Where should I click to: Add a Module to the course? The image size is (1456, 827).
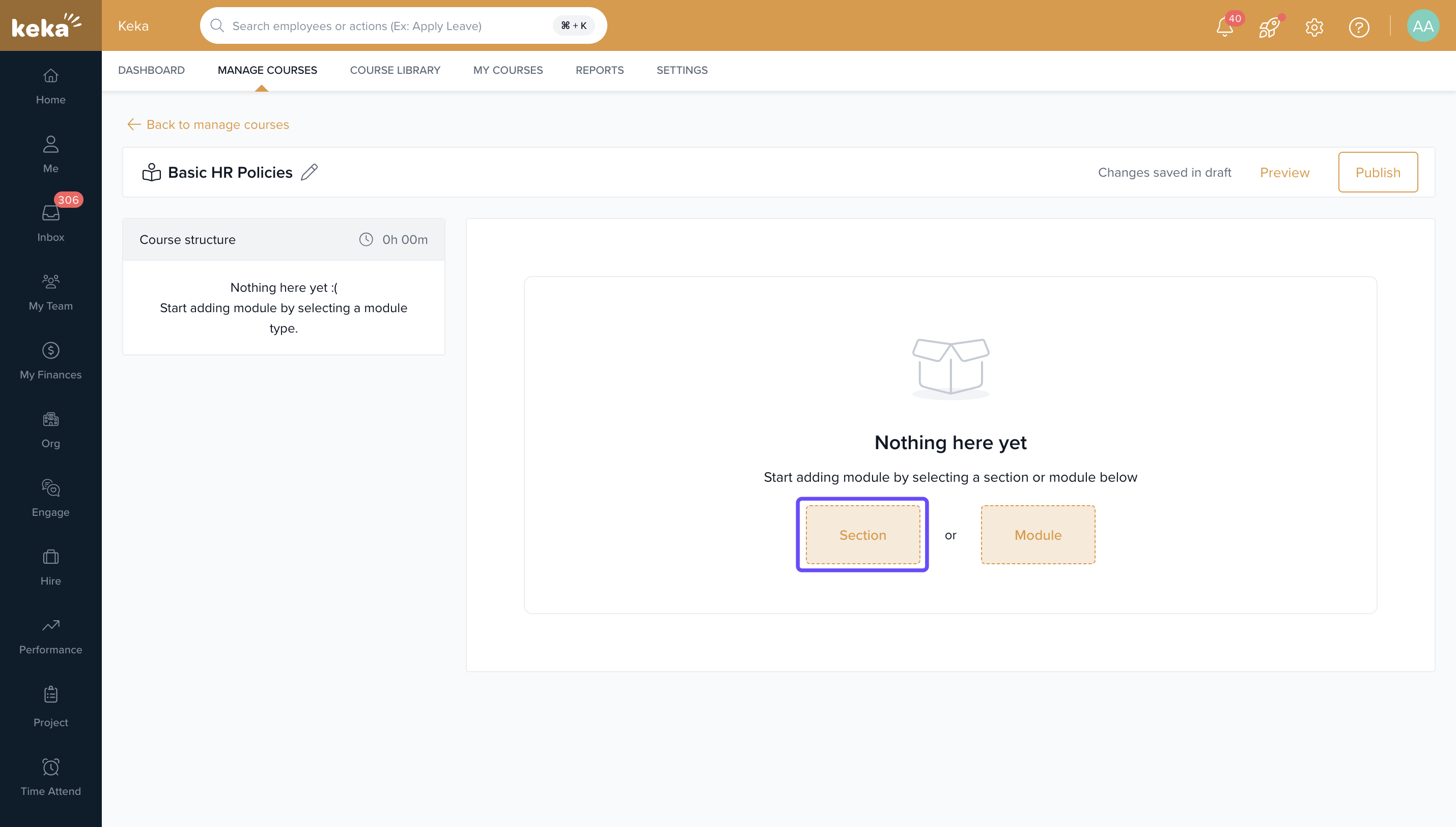[1038, 535]
